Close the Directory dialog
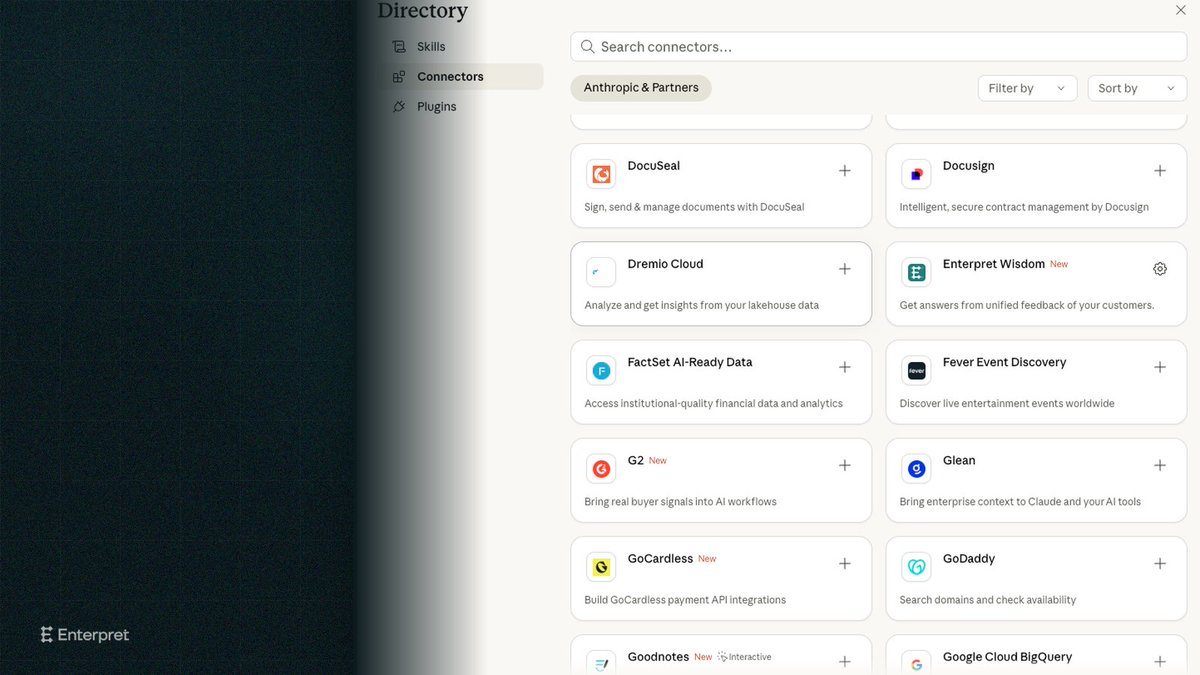Viewport: 1200px width, 675px height. [x=1181, y=10]
